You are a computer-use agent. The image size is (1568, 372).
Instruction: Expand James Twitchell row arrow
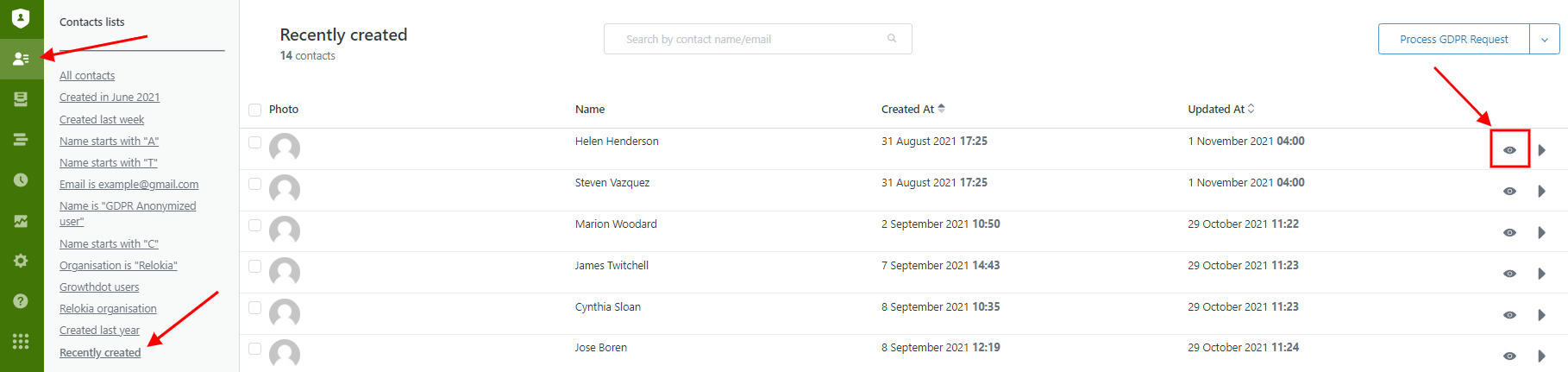(1541, 274)
